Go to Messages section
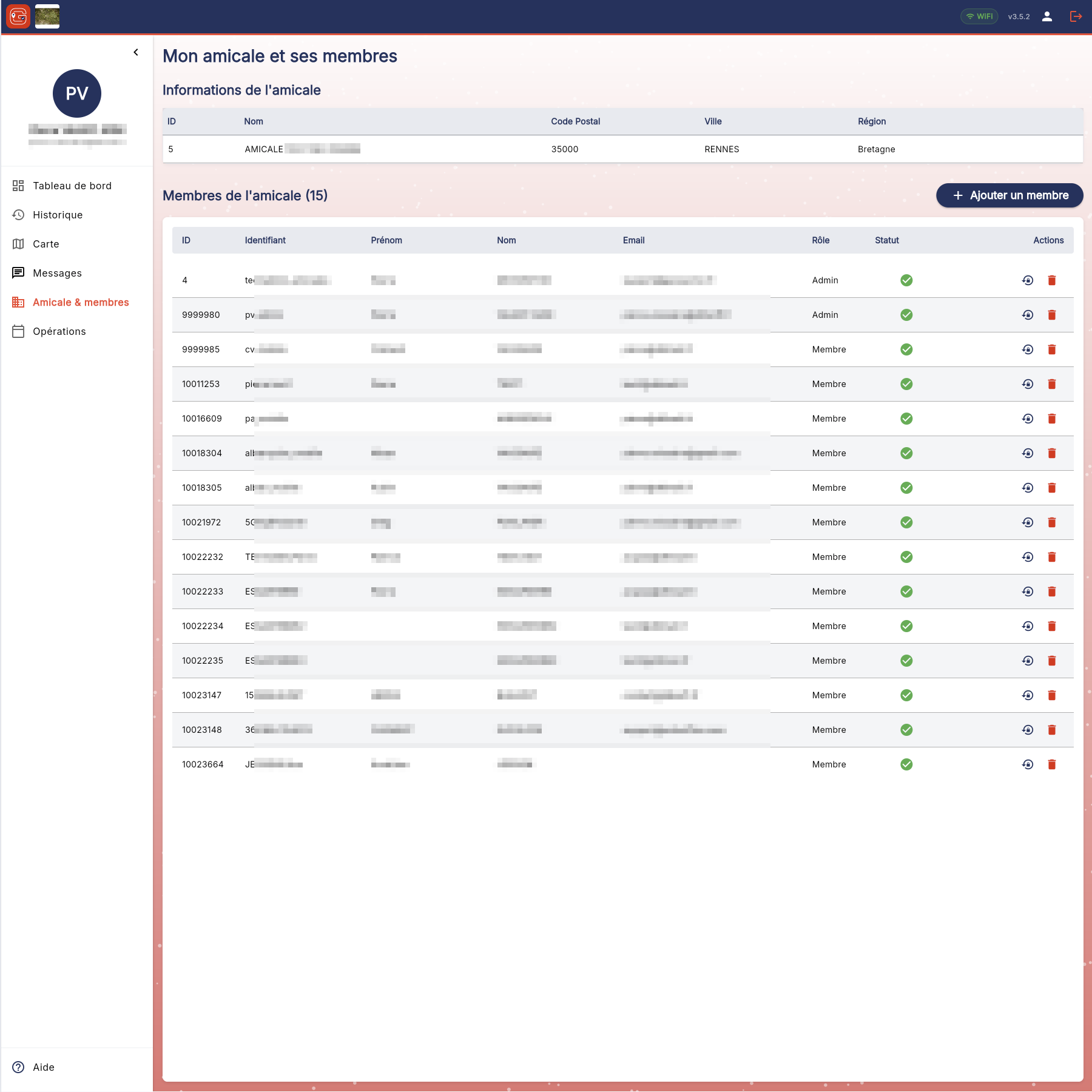Viewport: 1092px width, 1092px height. point(57,273)
